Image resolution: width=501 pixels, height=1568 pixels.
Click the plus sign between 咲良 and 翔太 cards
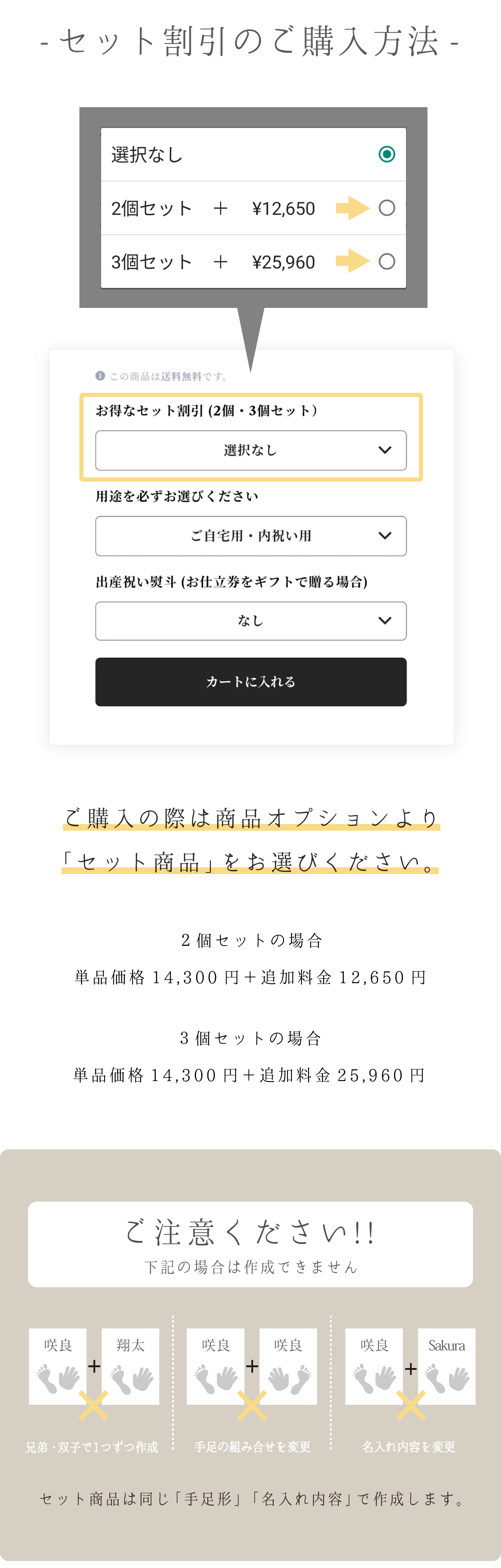coord(95,1366)
